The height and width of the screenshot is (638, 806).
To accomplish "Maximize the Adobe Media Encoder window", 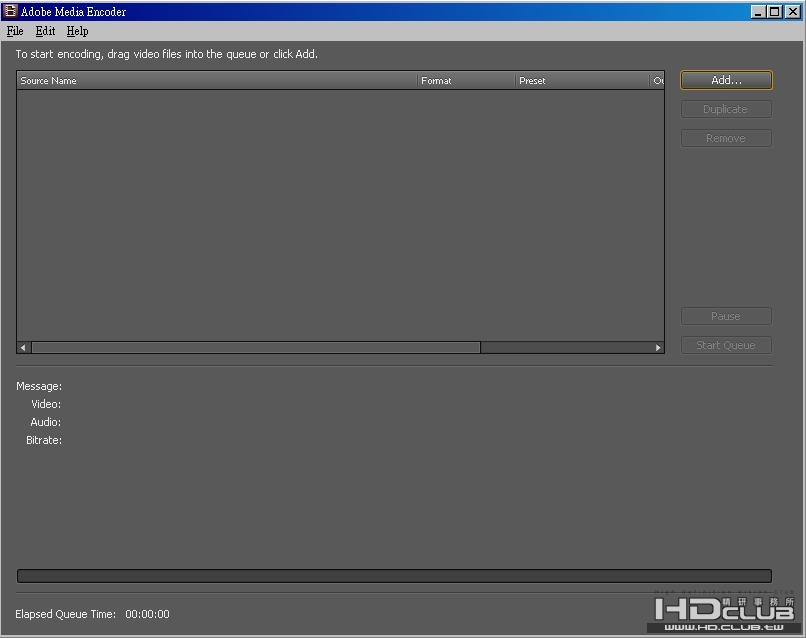I will pyautogui.click(x=774, y=11).
